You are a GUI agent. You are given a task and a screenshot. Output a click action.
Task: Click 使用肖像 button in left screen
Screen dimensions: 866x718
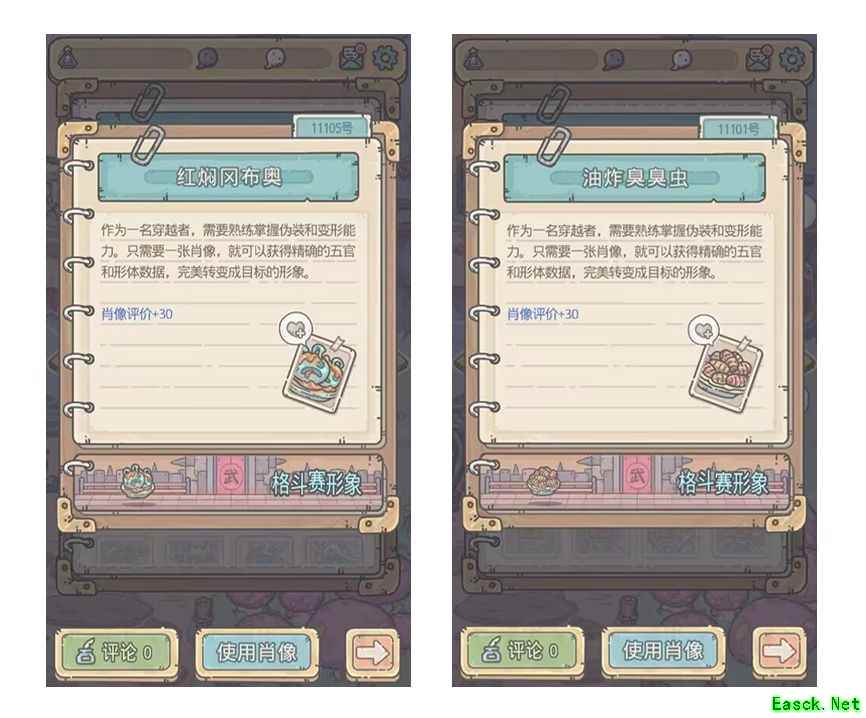tap(257, 652)
